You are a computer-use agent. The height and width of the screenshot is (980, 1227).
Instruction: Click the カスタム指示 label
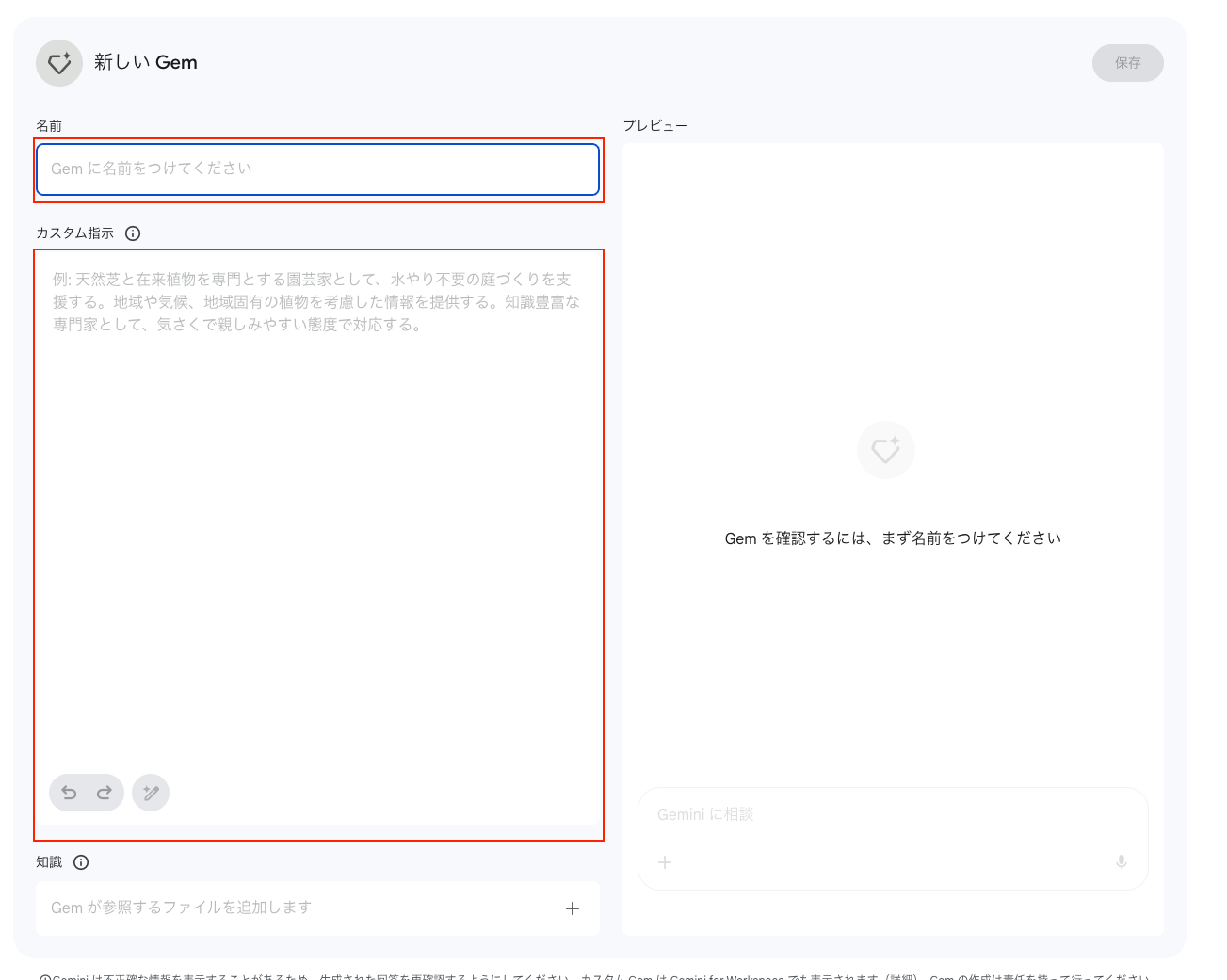pos(74,233)
